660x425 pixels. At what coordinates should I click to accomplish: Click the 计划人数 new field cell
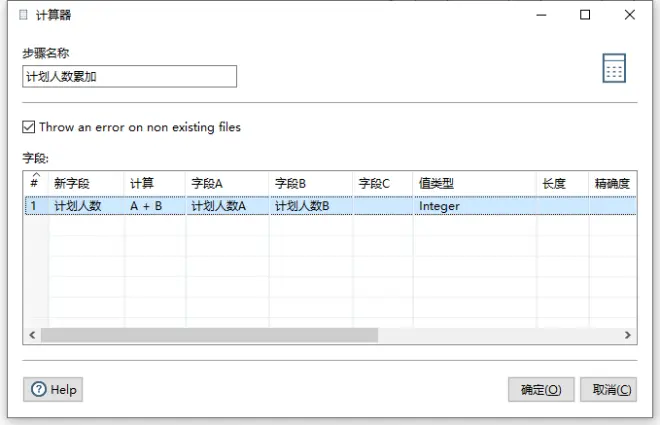click(x=86, y=206)
